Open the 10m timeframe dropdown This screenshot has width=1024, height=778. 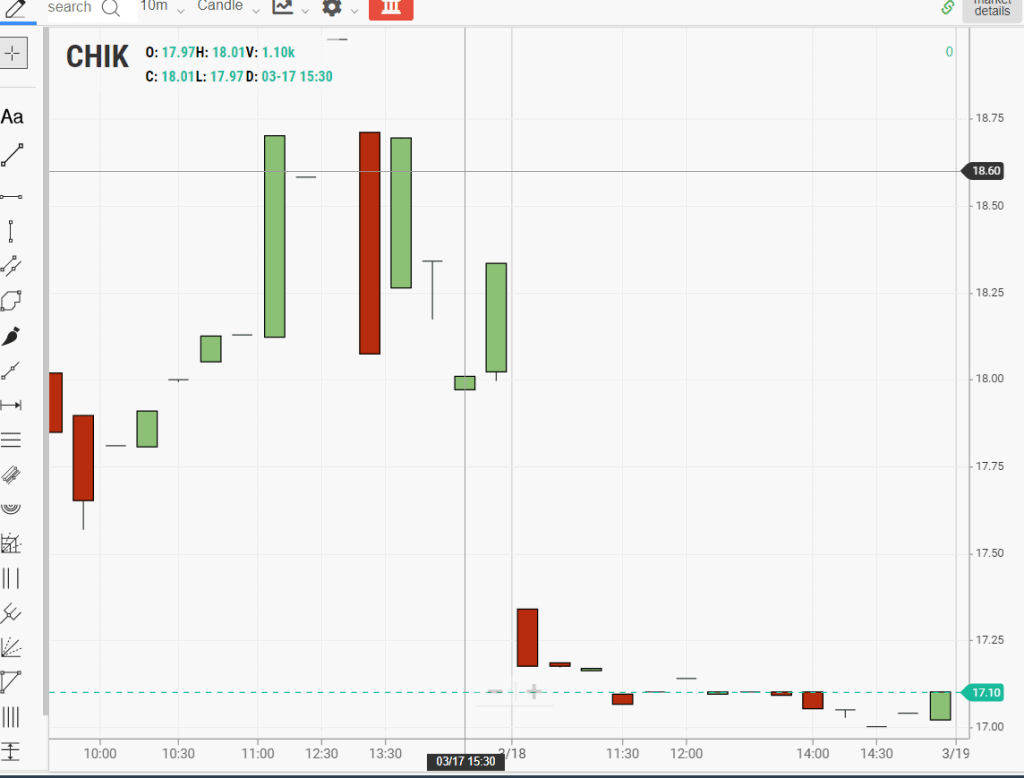162,8
